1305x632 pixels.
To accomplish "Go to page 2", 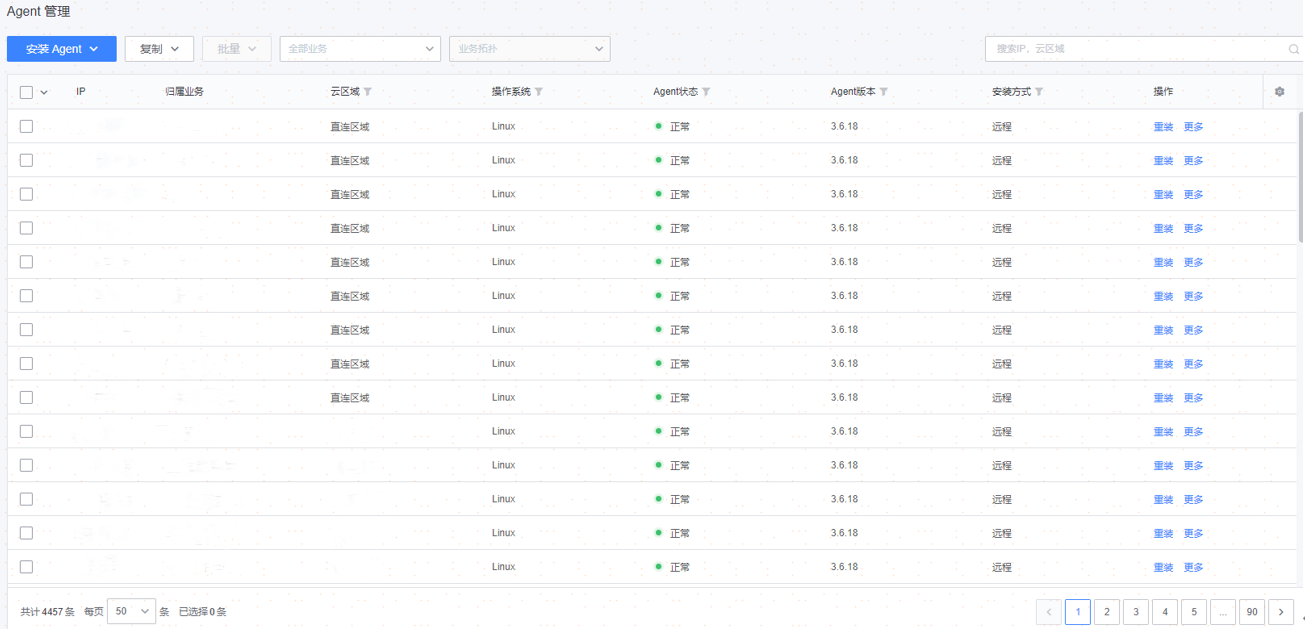I will [1107, 612].
